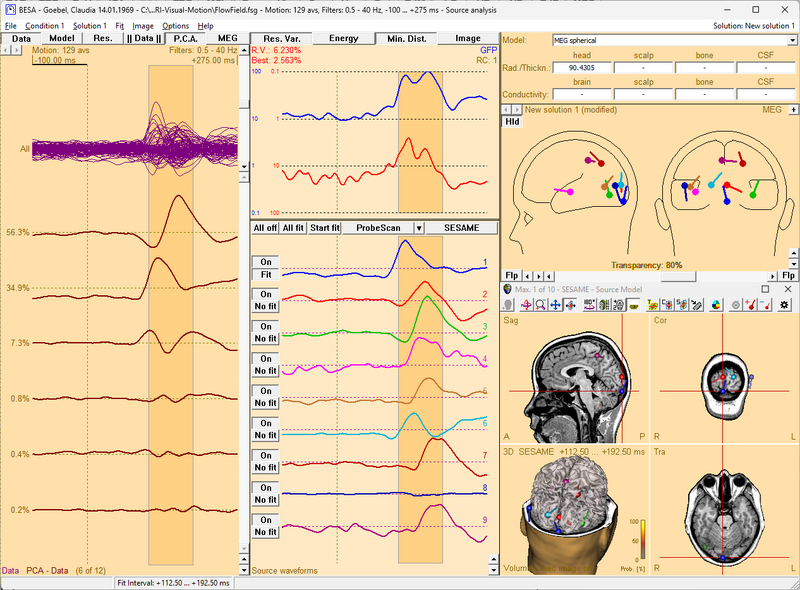800x590 pixels.
Task: Toggle the On button for source 3
Action: tap(265, 326)
